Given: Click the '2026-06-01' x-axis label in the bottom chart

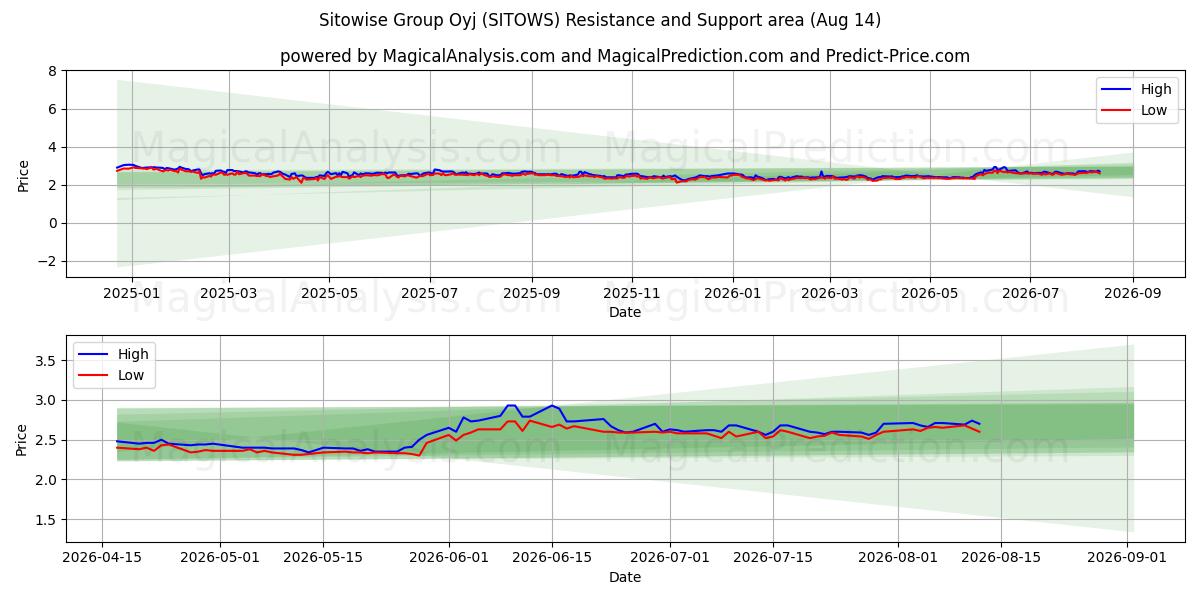Looking at the screenshot, I should [x=447, y=559].
